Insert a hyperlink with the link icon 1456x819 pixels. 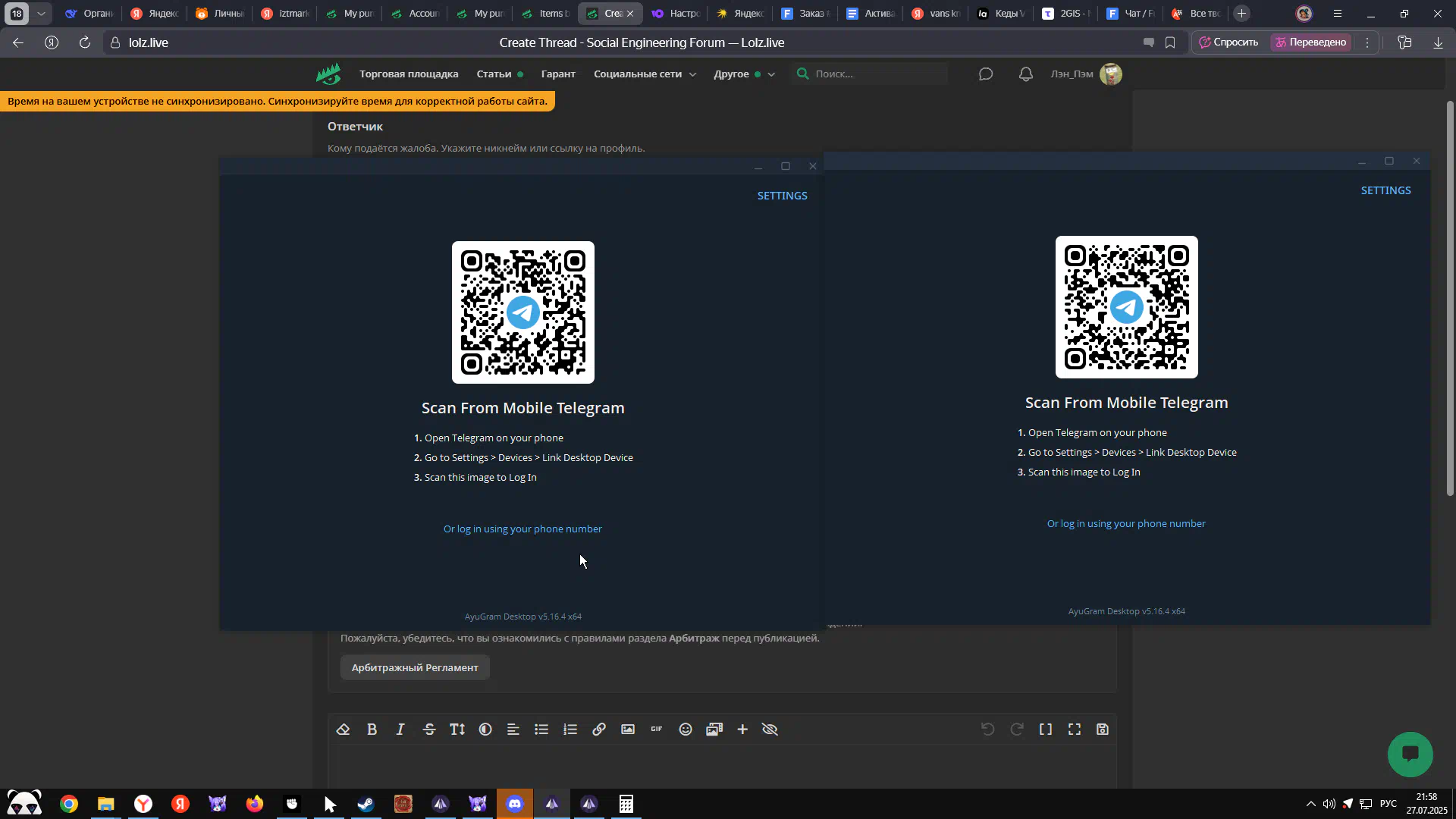tap(599, 730)
